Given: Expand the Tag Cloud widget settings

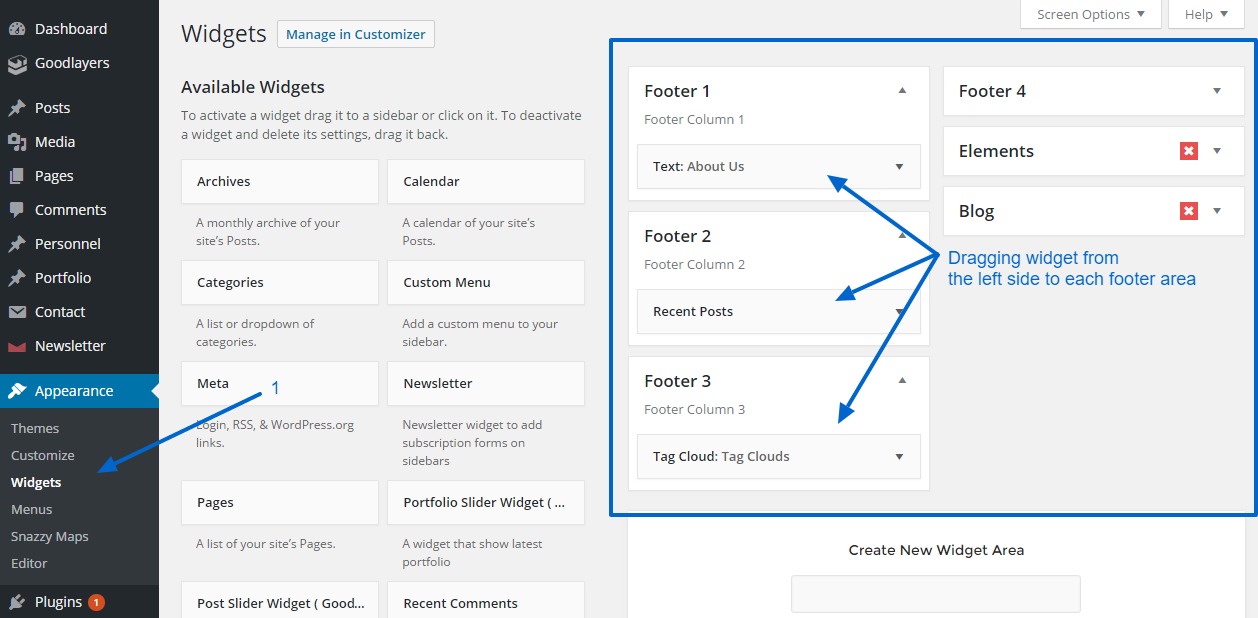Looking at the screenshot, I should point(899,457).
